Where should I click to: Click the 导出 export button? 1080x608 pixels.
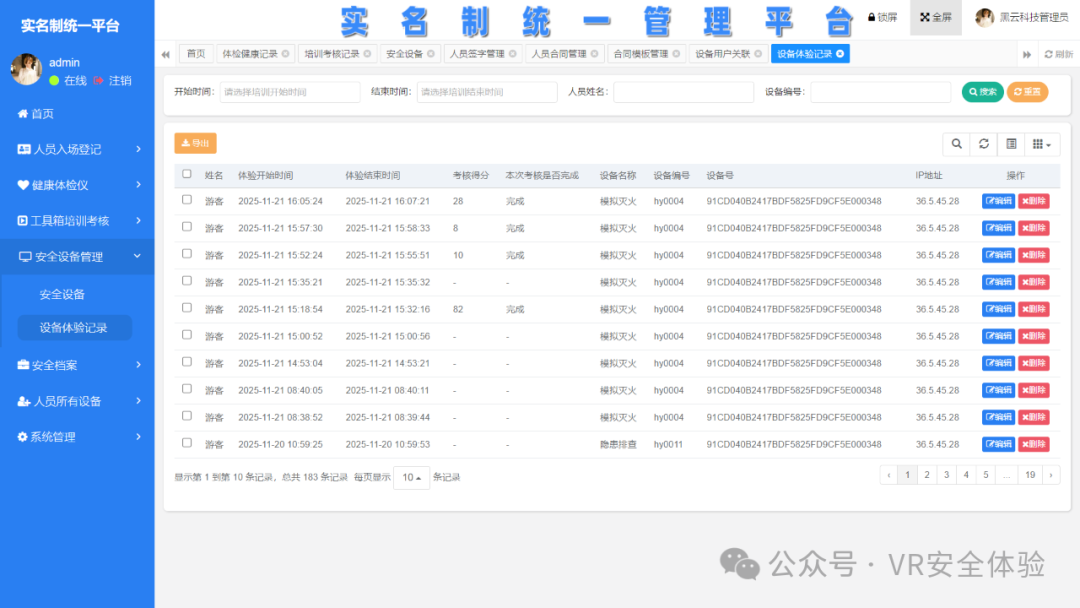click(195, 143)
